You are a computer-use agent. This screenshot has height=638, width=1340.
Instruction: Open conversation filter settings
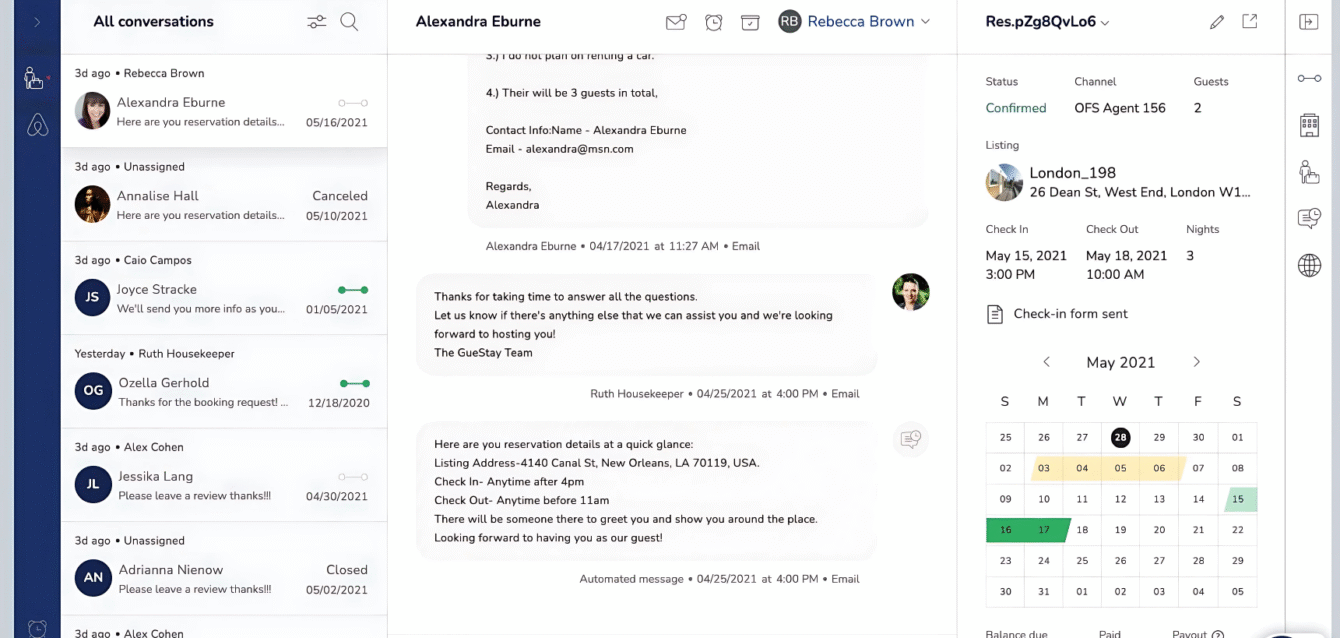(317, 20)
